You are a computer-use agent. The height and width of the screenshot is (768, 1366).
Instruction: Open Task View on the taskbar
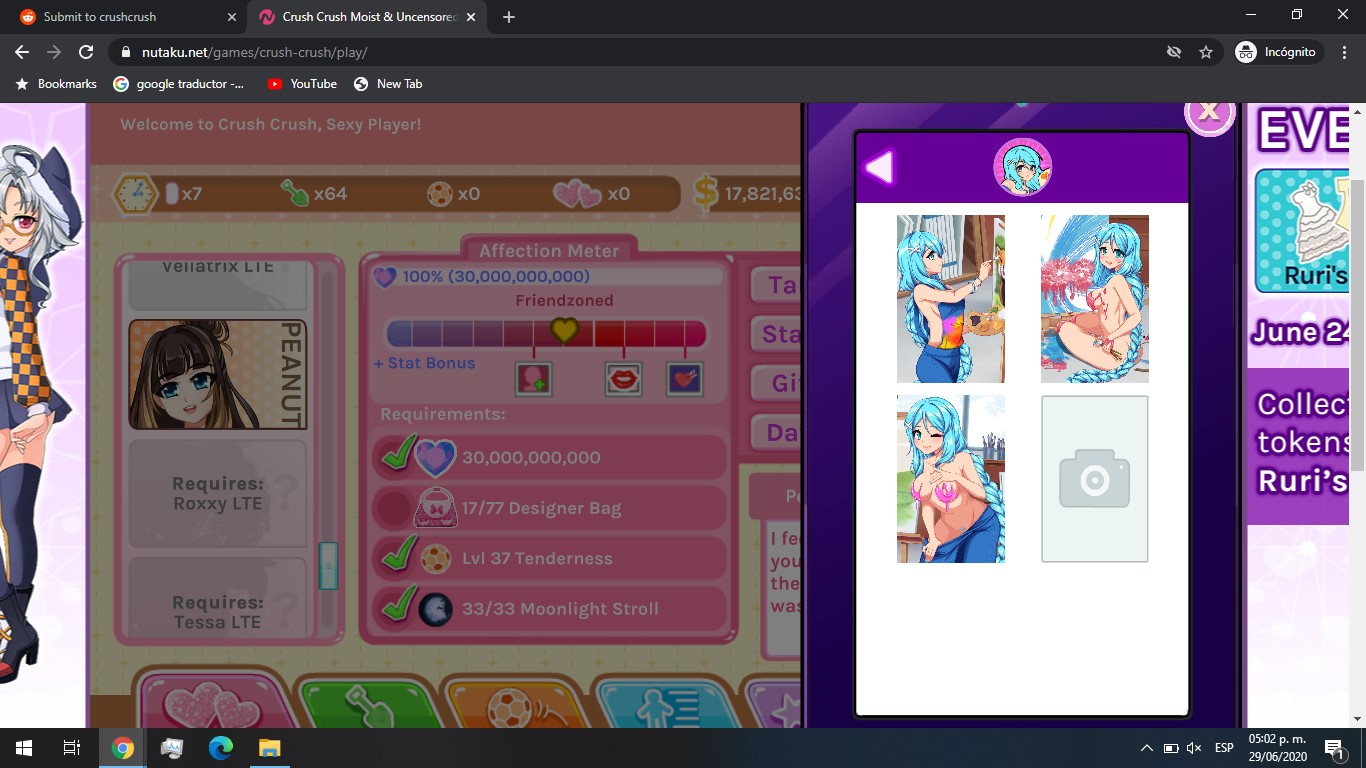(72, 748)
